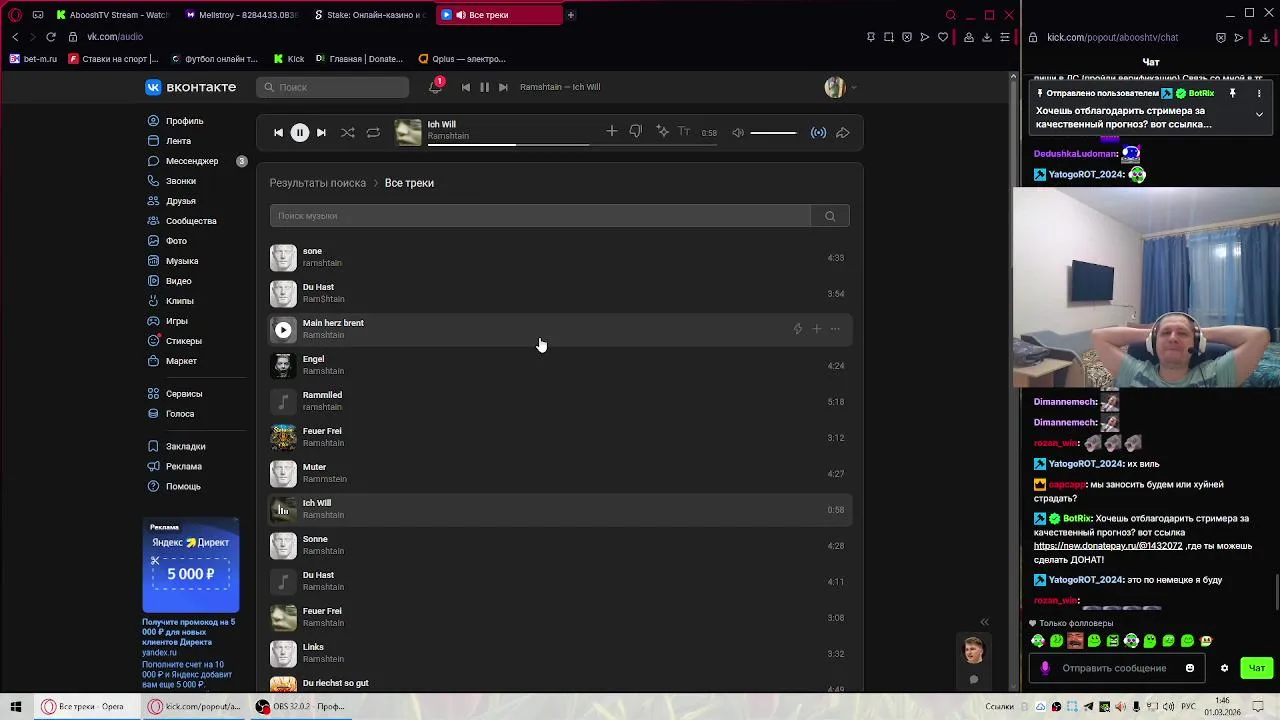Toggle broadcast audio to status icon
Screen dimensions: 1280x720
[818, 132]
